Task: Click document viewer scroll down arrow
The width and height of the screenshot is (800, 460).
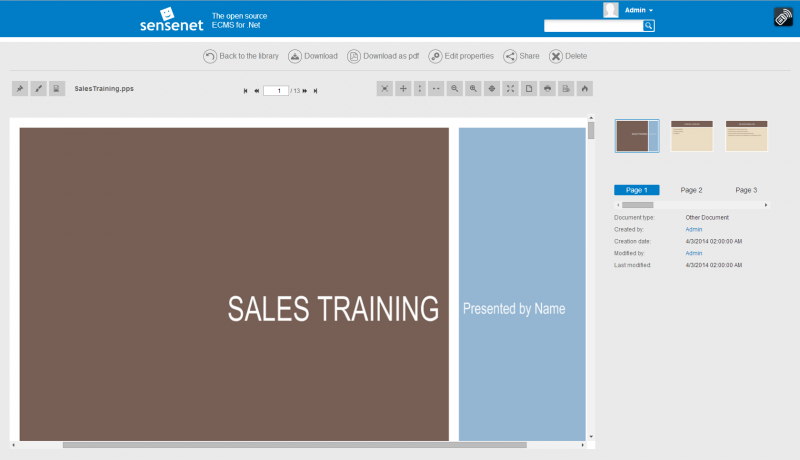Action: click(591, 437)
